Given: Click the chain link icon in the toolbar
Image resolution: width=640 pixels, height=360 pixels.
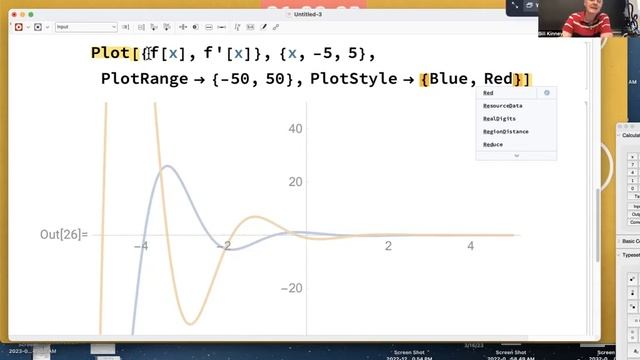Looking at the screenshot, I should [276, 27].
